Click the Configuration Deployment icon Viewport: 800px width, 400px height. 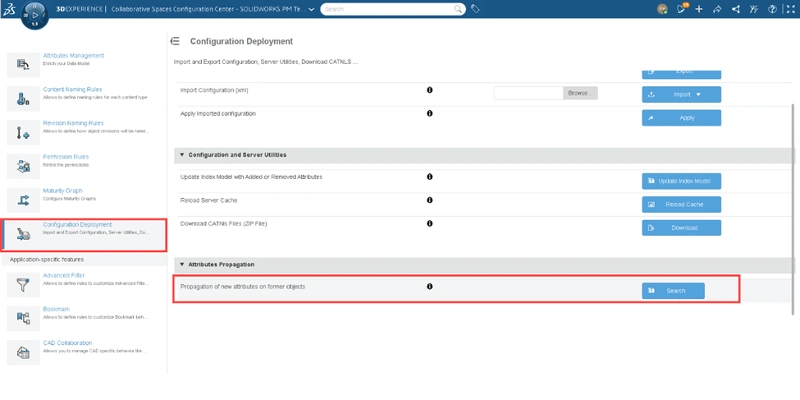23,234
